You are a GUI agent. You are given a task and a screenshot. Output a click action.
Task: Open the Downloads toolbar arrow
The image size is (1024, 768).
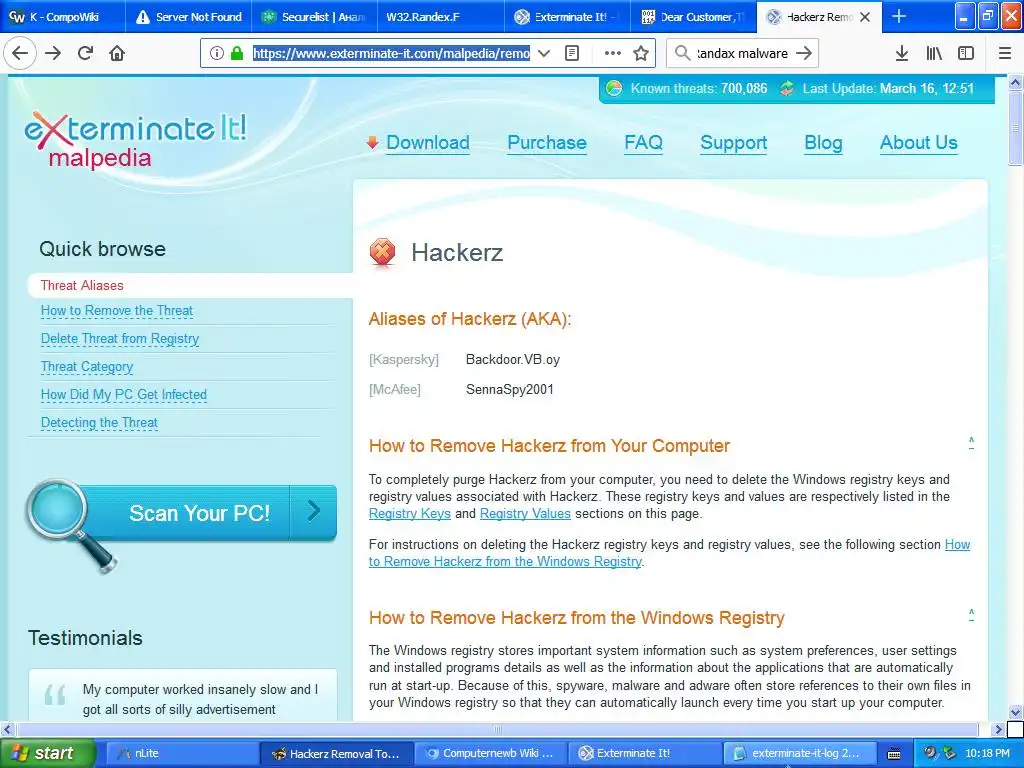coord(901,53)
